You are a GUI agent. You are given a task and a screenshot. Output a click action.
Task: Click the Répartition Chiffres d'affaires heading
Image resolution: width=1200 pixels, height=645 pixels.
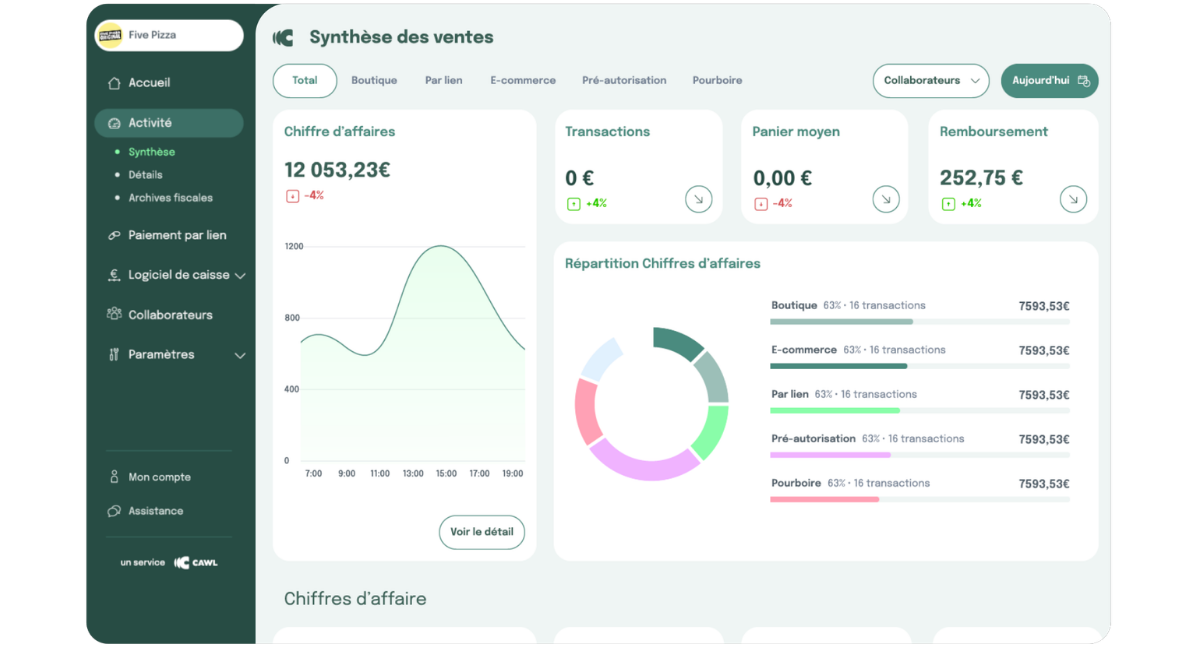click(x=662, y=264)
